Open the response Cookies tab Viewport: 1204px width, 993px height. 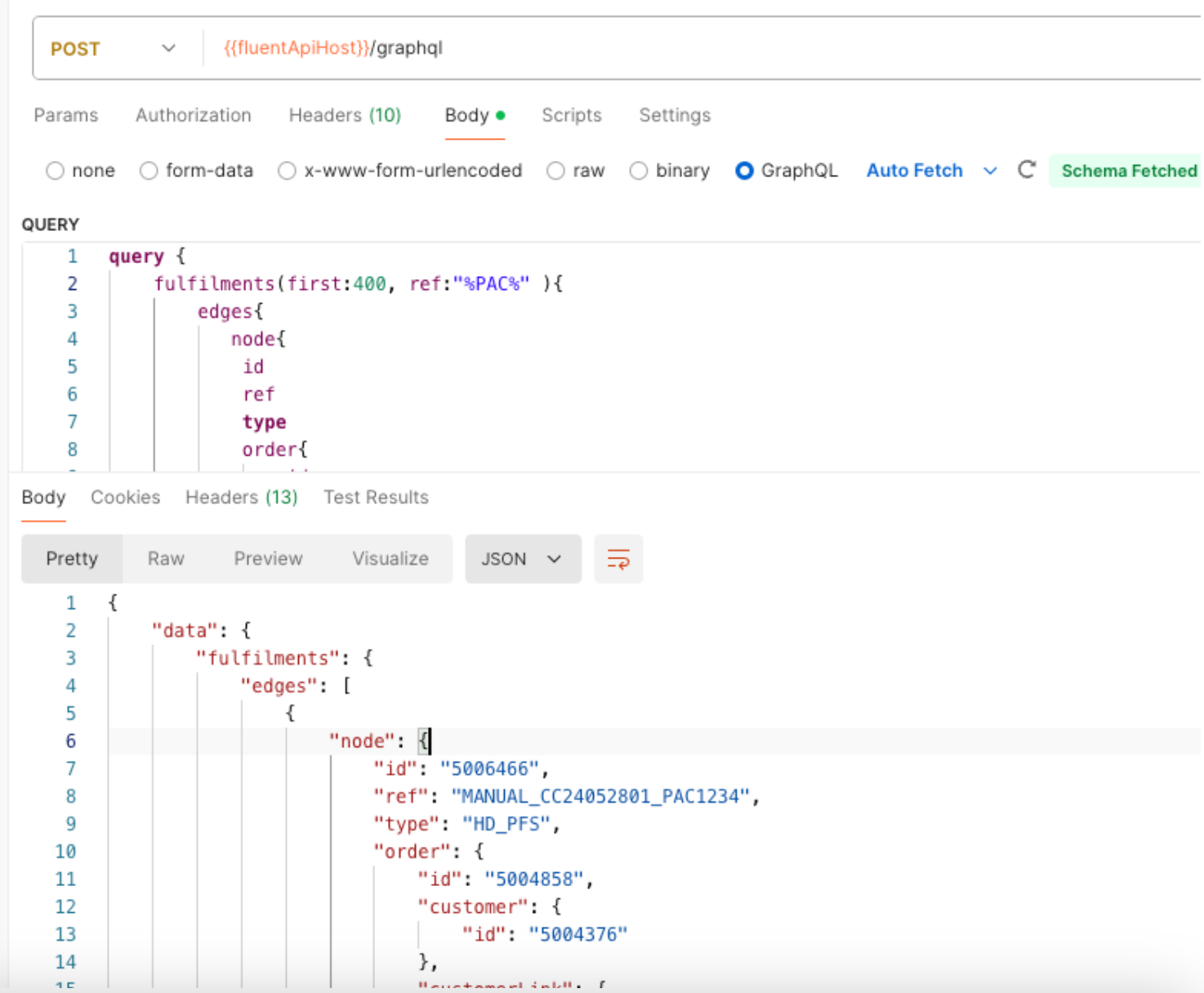click(125, 497)
